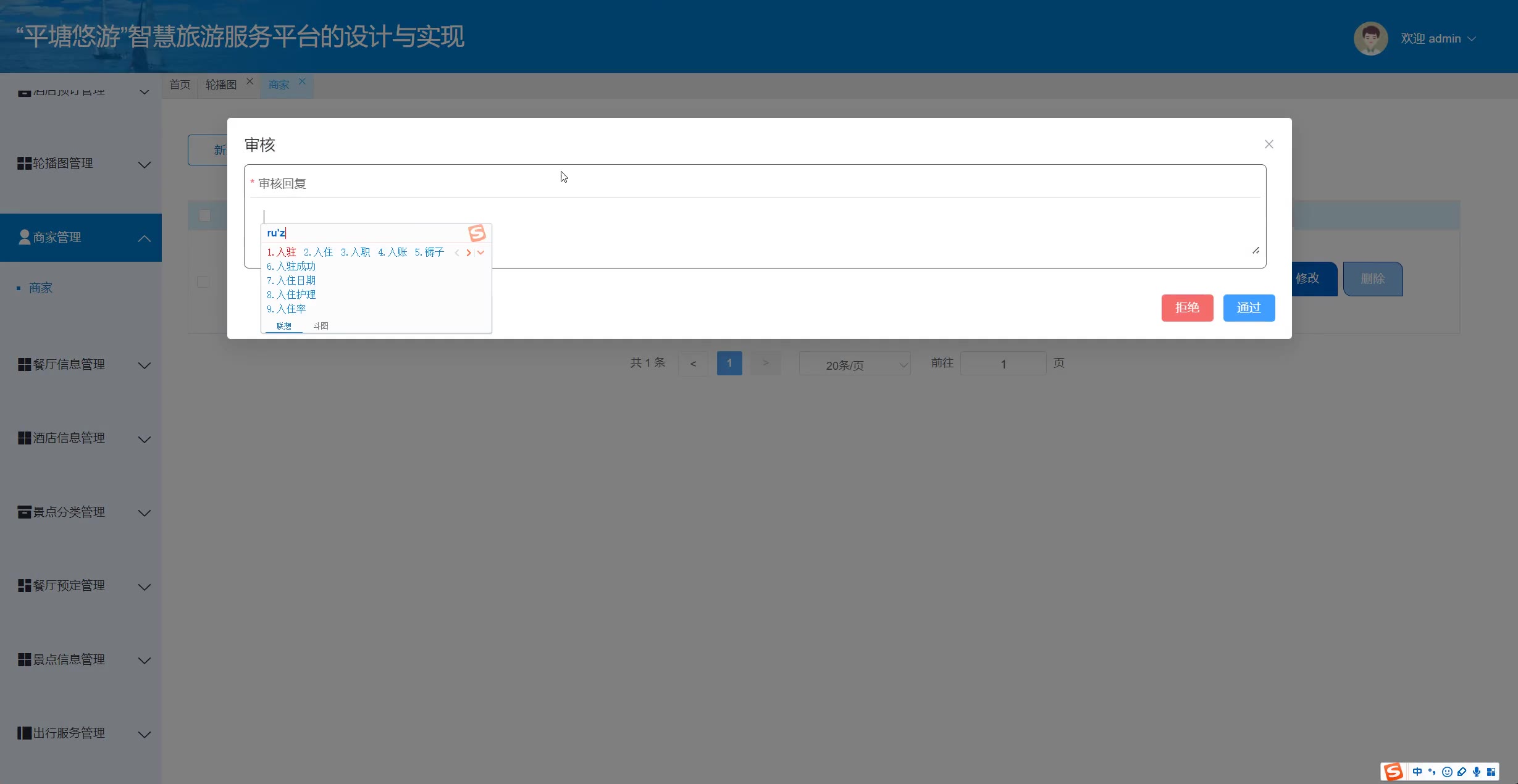Click the skin pen icon in the IME toolbar

pyautogui.click(x=1462, y=772)
